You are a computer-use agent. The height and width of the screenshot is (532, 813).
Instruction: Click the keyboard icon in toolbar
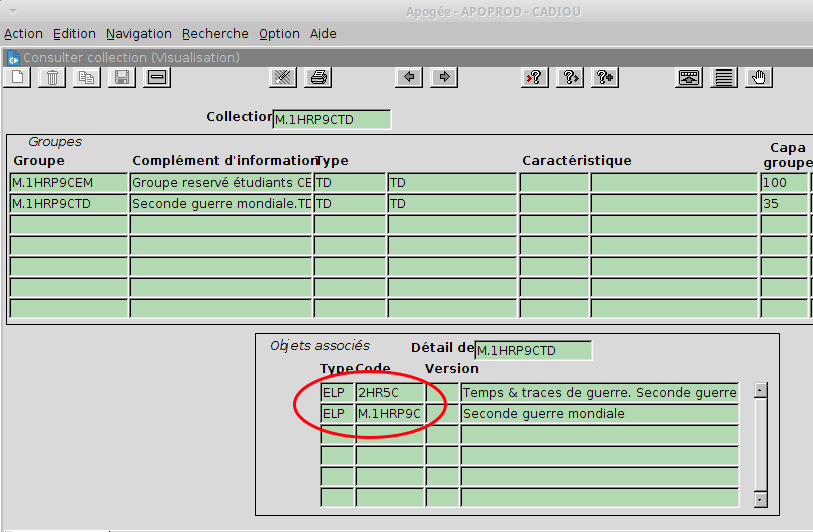coord(688,78)
